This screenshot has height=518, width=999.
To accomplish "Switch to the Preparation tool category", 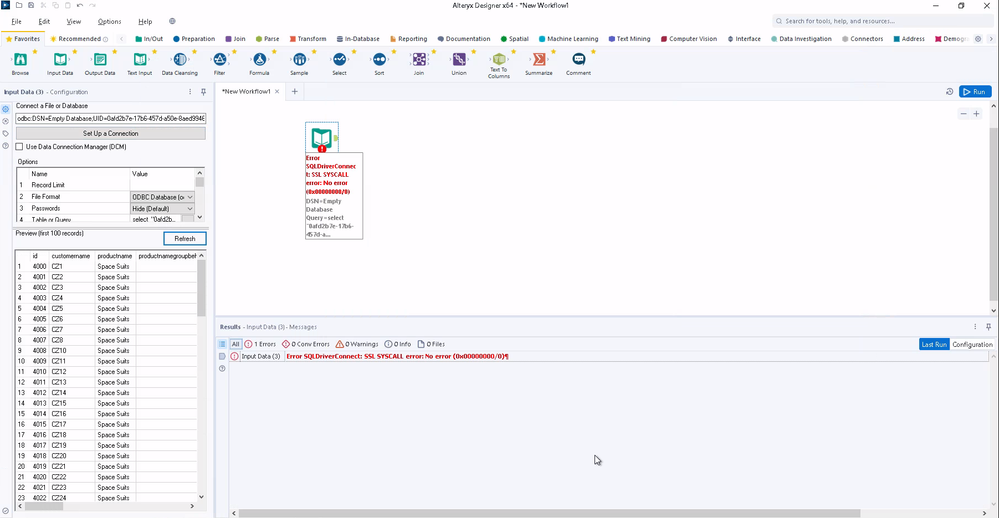I will click(x=194, y=39).
